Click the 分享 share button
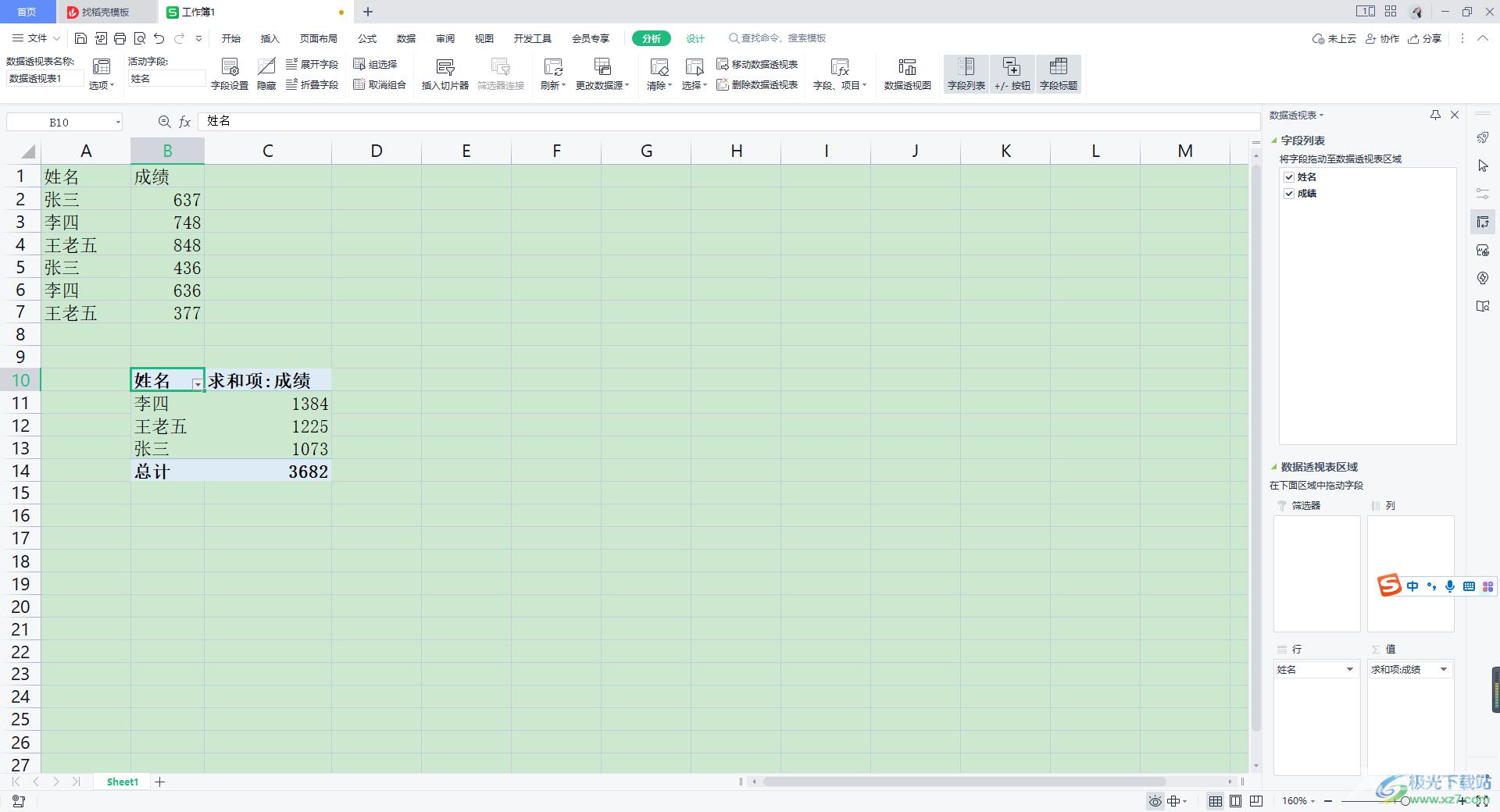Image resolution: width=1500 pixels, height=812 pixels. [1424, 38]
